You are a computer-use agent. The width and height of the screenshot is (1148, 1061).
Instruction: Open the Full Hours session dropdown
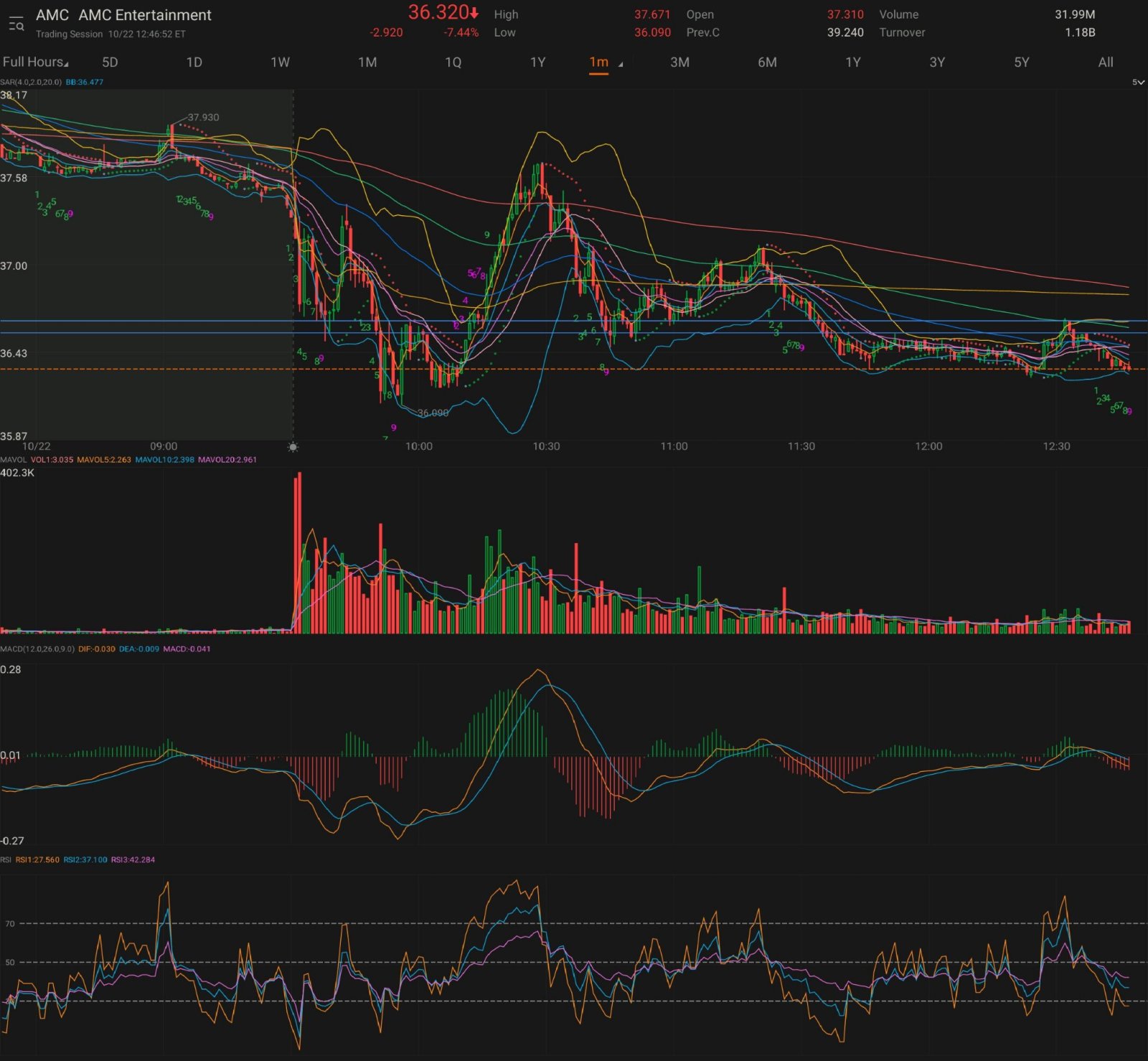tap(36, 62)
